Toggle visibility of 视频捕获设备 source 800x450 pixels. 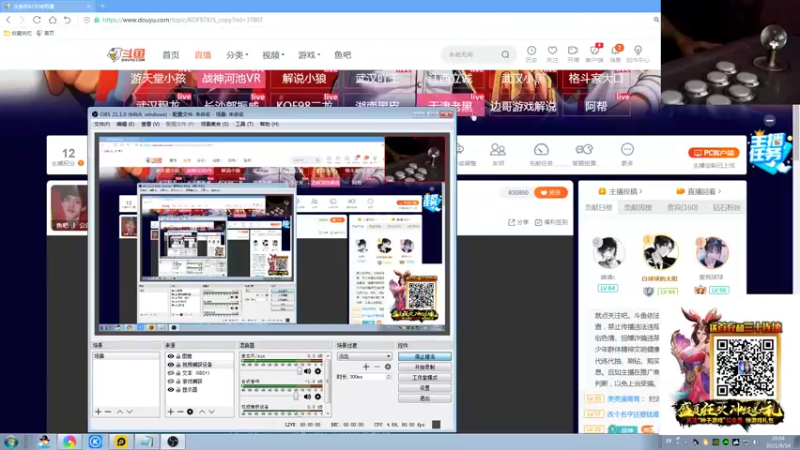point(171,365)
